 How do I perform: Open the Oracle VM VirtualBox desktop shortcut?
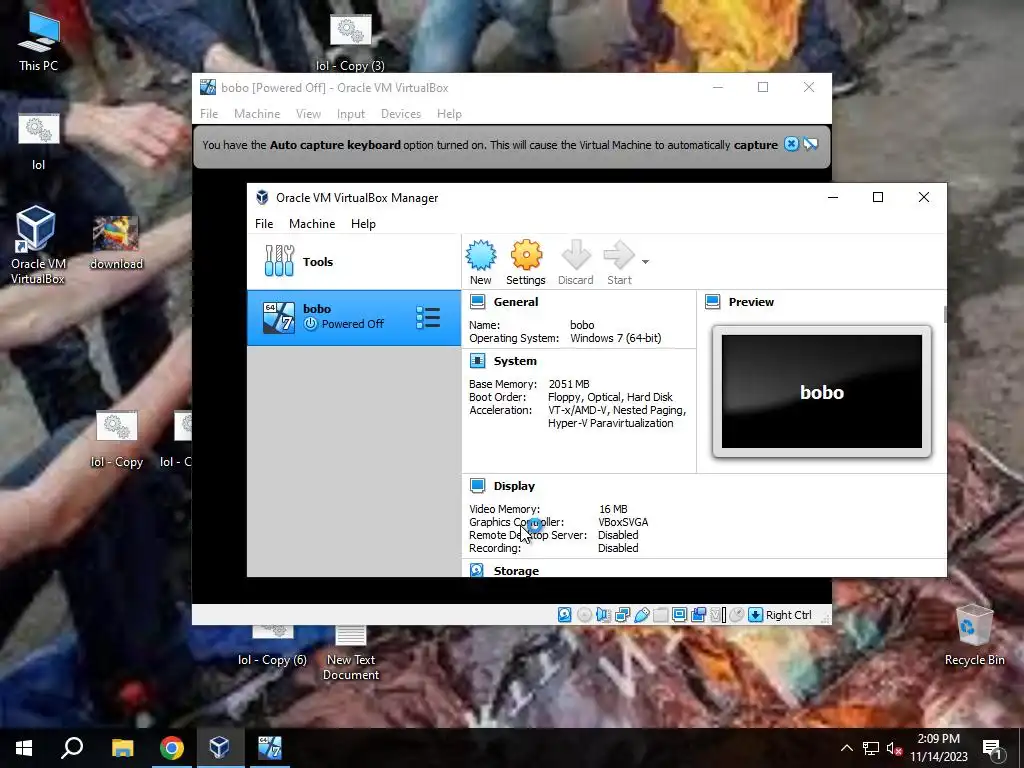tap(38, 244)
